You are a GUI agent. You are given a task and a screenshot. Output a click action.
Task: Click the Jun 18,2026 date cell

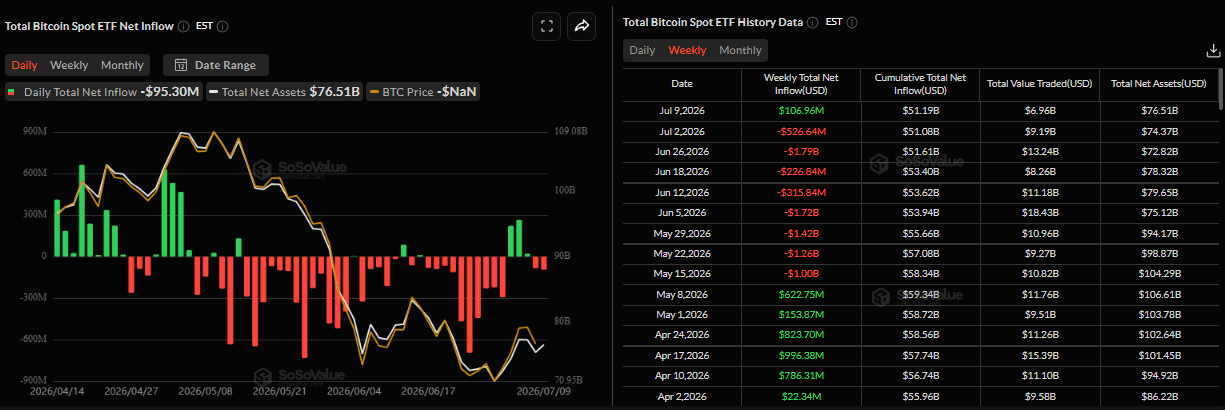(x=681, y=170)
